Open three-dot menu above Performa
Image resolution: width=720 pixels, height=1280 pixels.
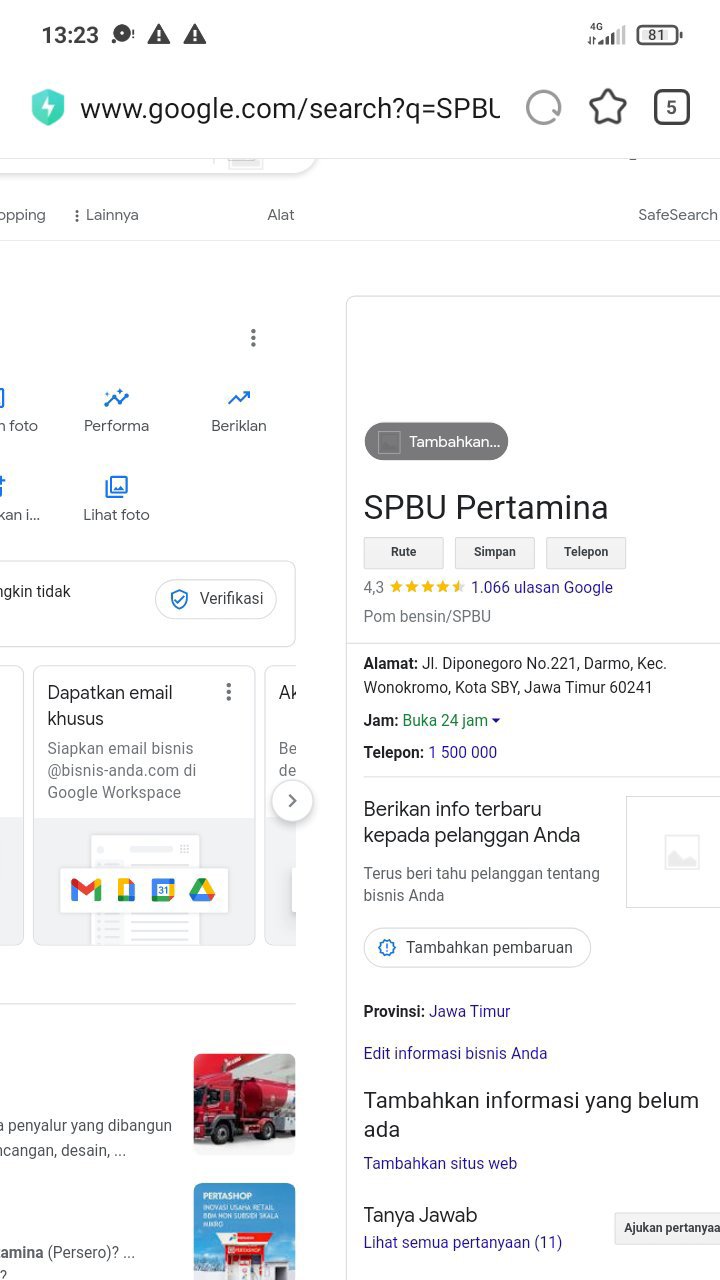pos(253,338)
